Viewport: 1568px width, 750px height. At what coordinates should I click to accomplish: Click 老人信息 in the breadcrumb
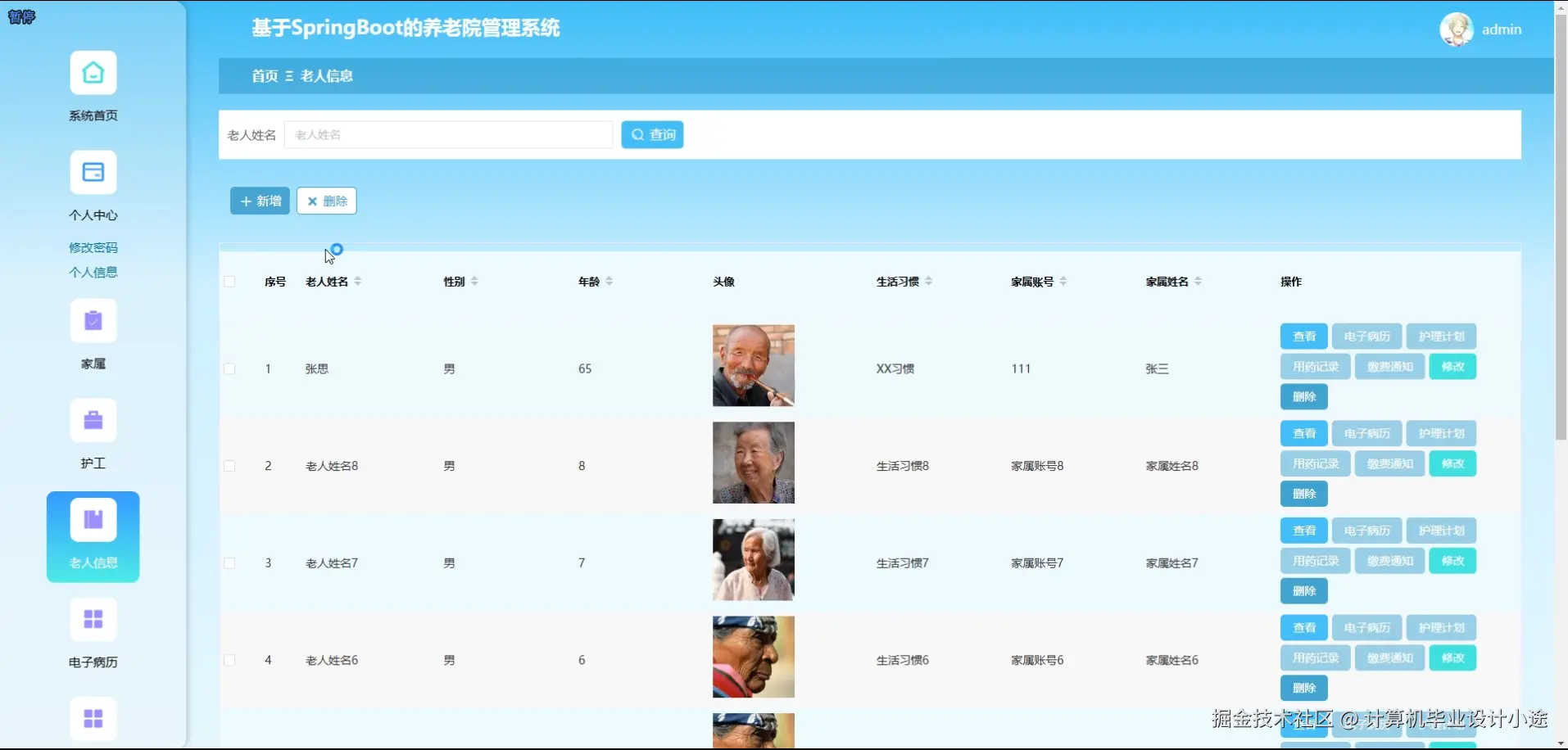click(x=326, y=76)
